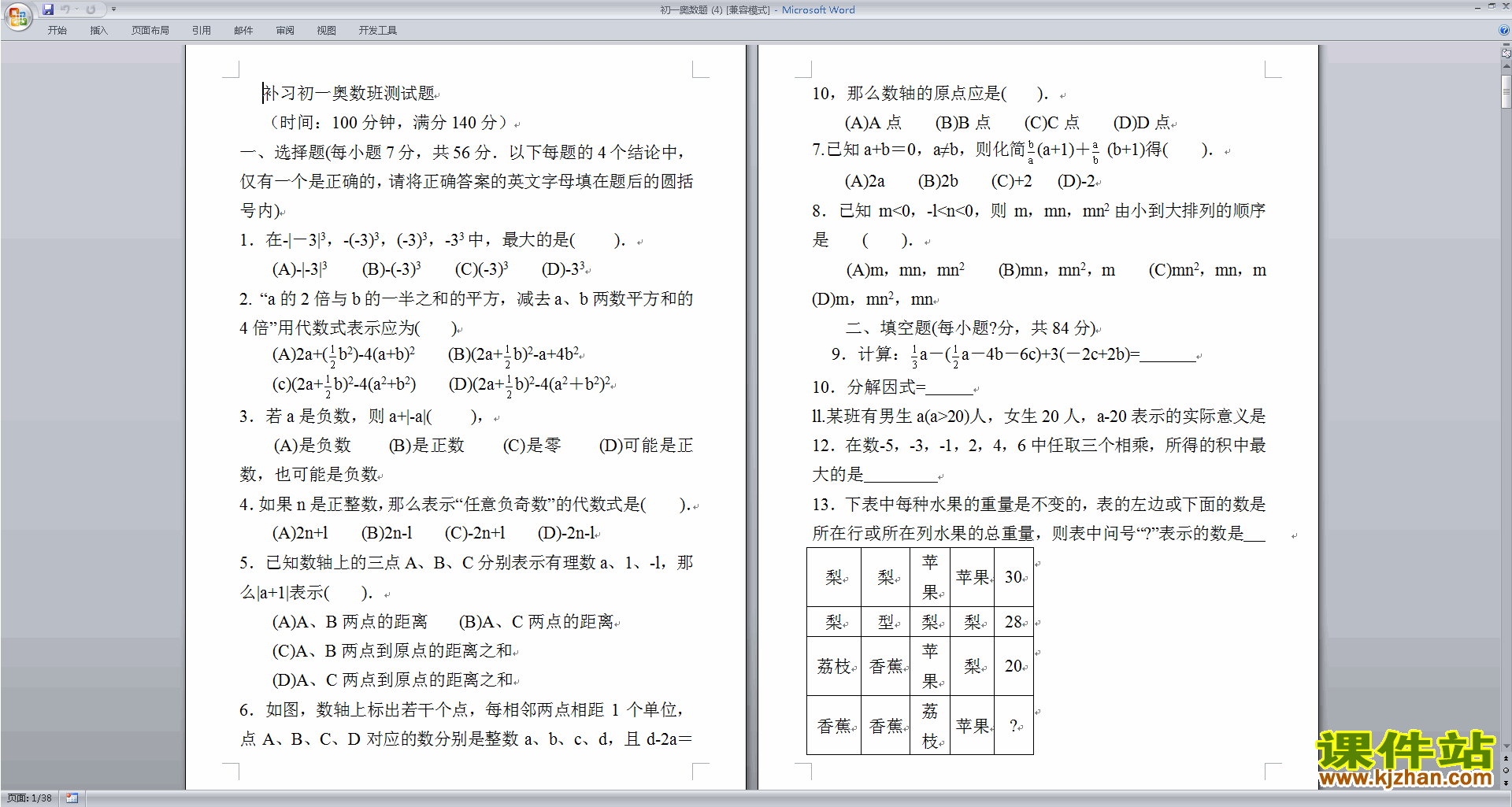Click the table cell containing 30
Viewport: 1512px width, 807px height.
click(x=1014, y=577)
